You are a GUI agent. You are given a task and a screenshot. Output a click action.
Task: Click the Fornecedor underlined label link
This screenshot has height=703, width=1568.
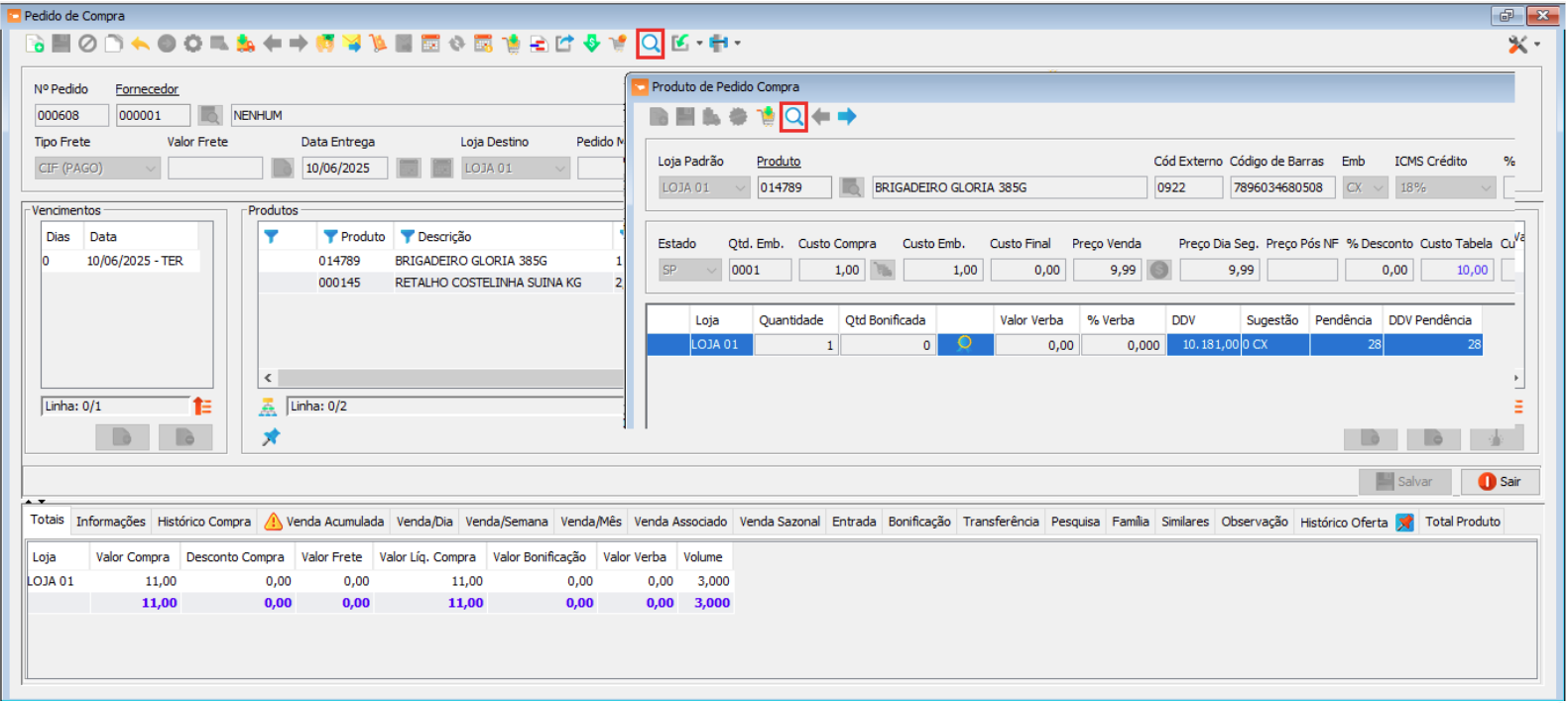[147, 89]
